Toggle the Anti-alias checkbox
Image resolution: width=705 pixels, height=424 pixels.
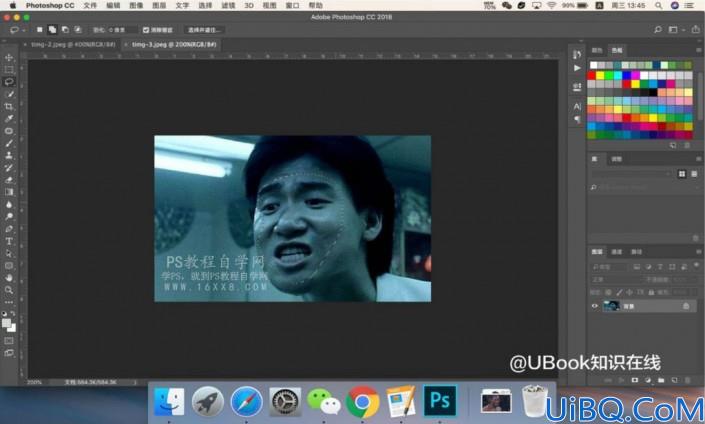[146, 30]
